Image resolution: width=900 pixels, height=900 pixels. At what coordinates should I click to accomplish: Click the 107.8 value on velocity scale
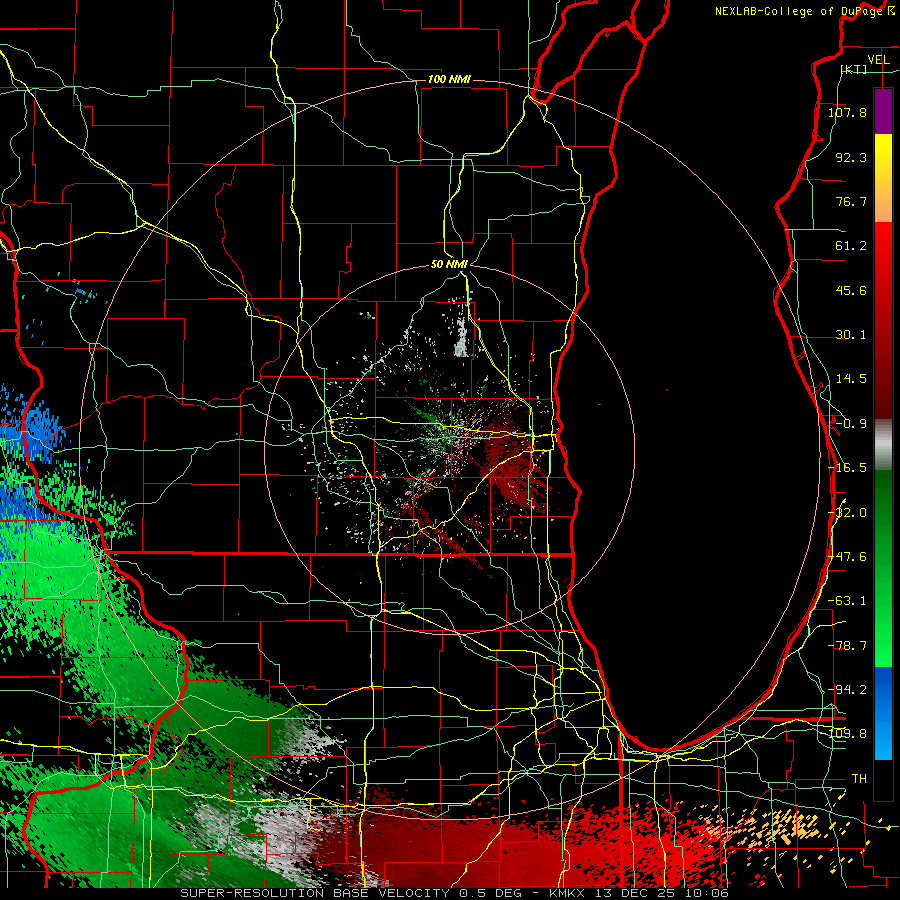(847, 112)
